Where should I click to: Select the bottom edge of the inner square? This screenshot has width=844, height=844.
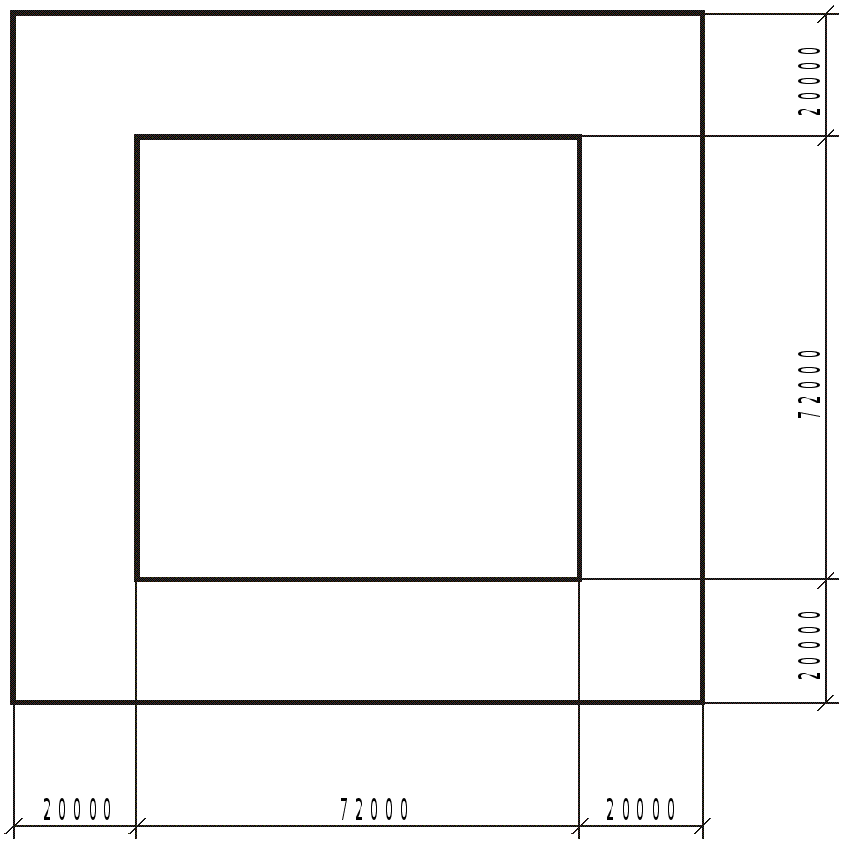pos(358,578)
